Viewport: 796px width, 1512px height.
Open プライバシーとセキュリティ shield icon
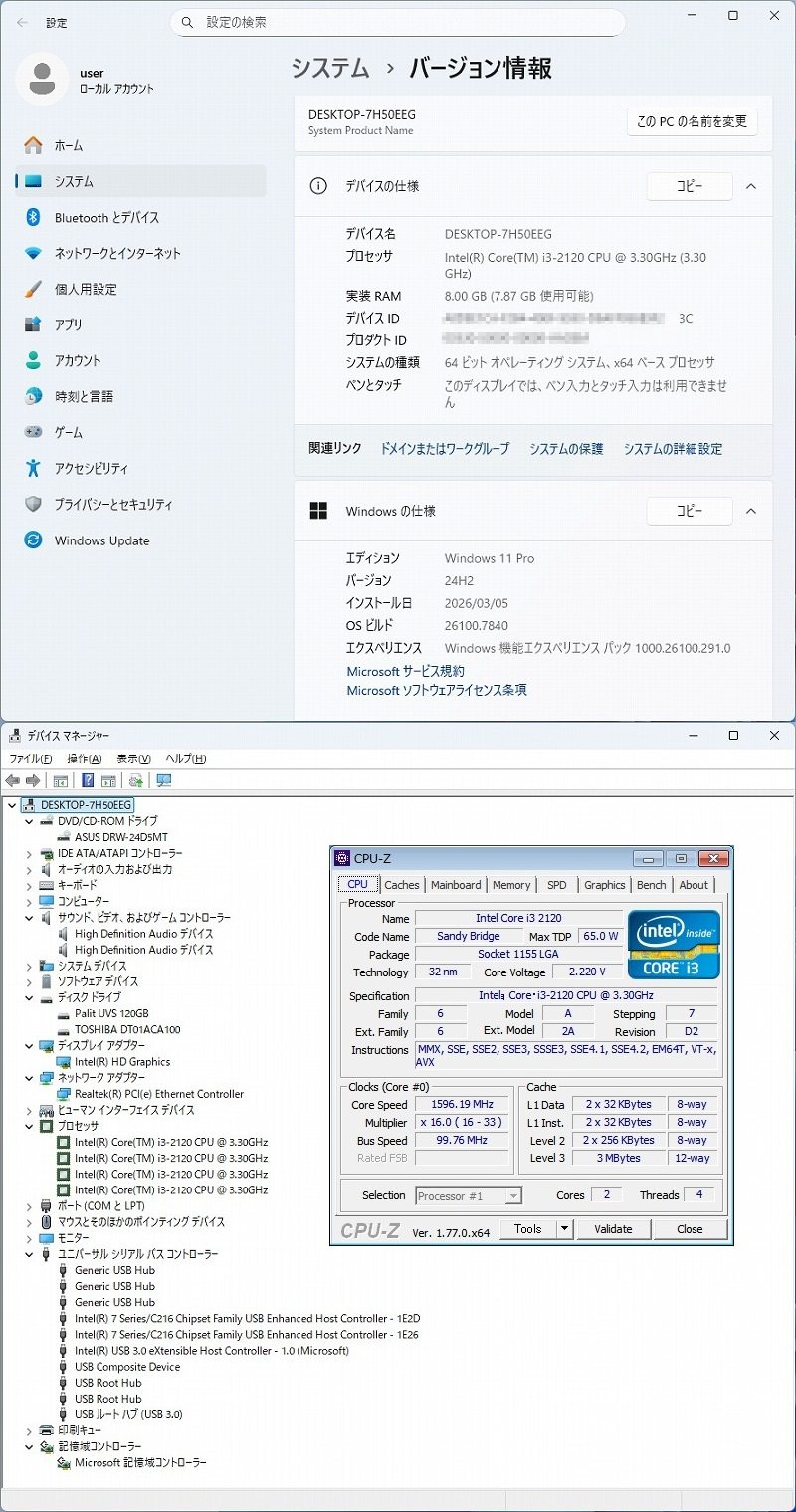(33, 504)
